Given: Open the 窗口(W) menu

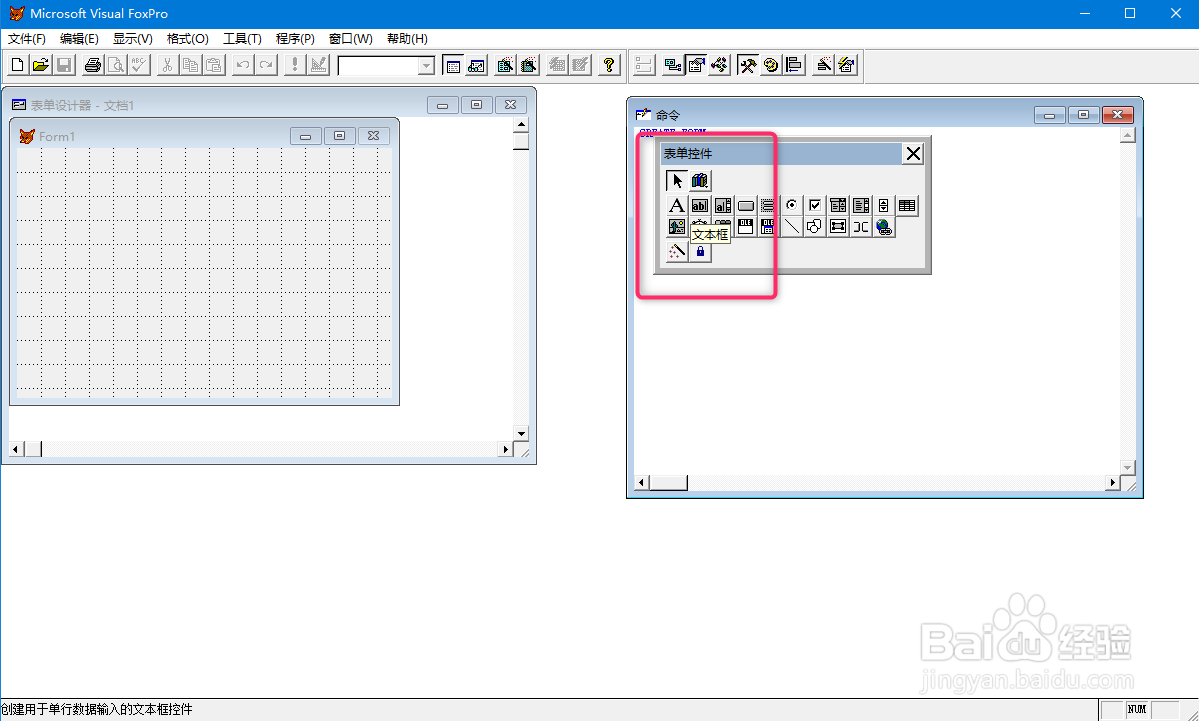Looking at the screenshot, I should click(x=350, y=38).
